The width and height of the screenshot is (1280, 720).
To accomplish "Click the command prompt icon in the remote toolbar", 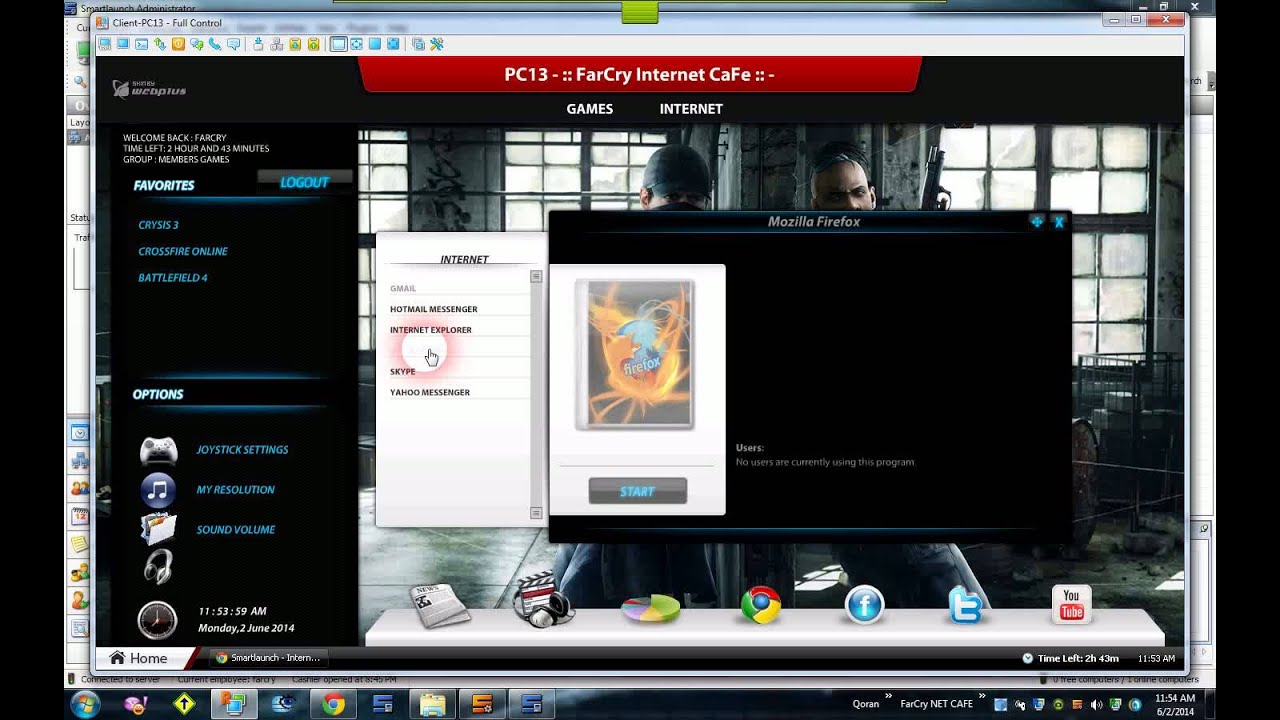I will [x=141, y=44].
